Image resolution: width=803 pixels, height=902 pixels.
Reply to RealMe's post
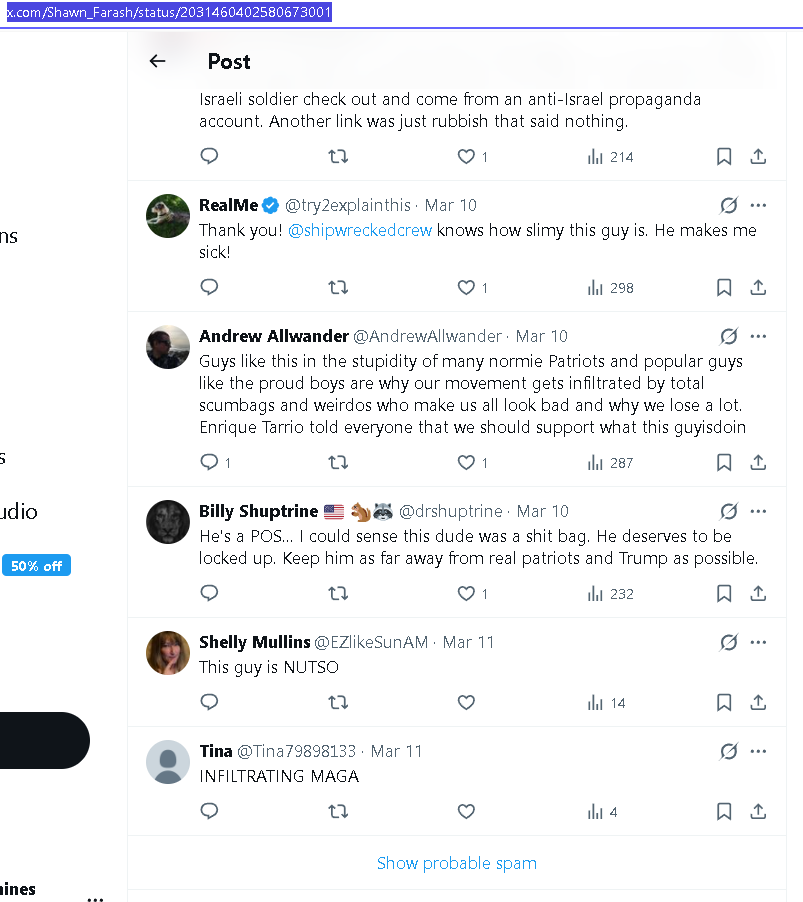pos(209,288)
